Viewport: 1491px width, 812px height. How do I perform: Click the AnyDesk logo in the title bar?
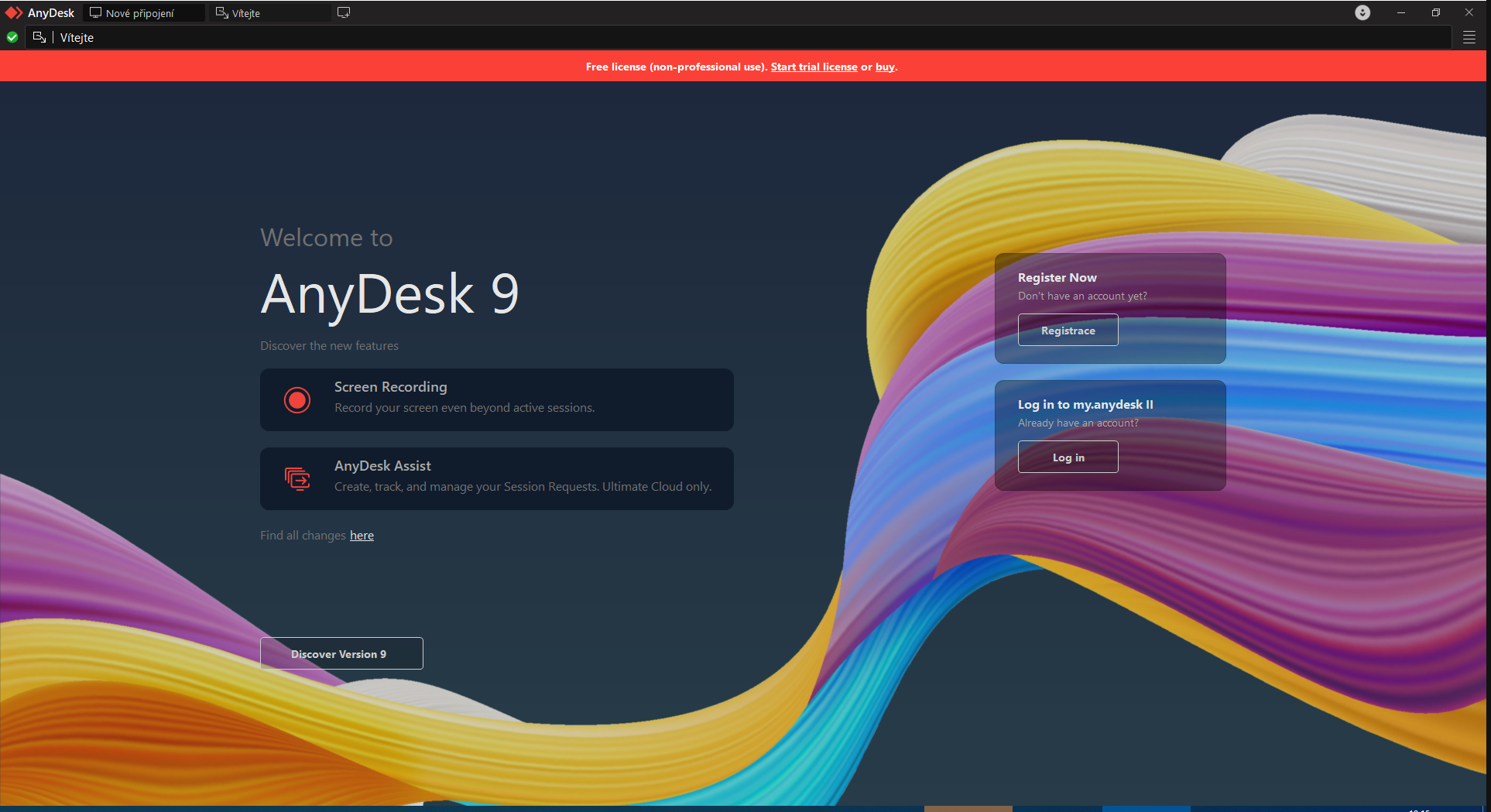pyautogui.click(x=14, y=12)
